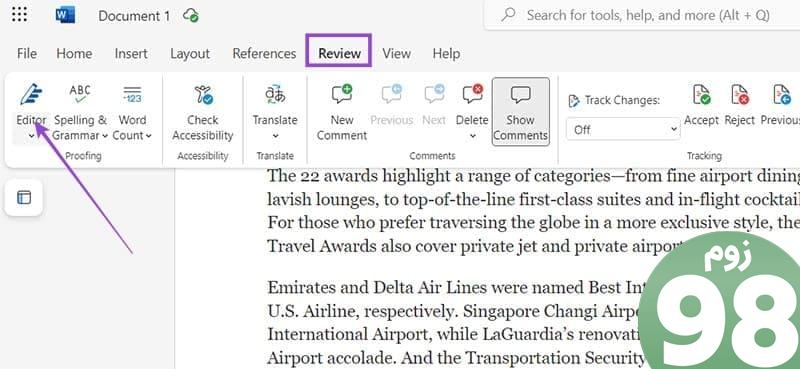
Task: Go to Next comment
Action: coord(434,106)
